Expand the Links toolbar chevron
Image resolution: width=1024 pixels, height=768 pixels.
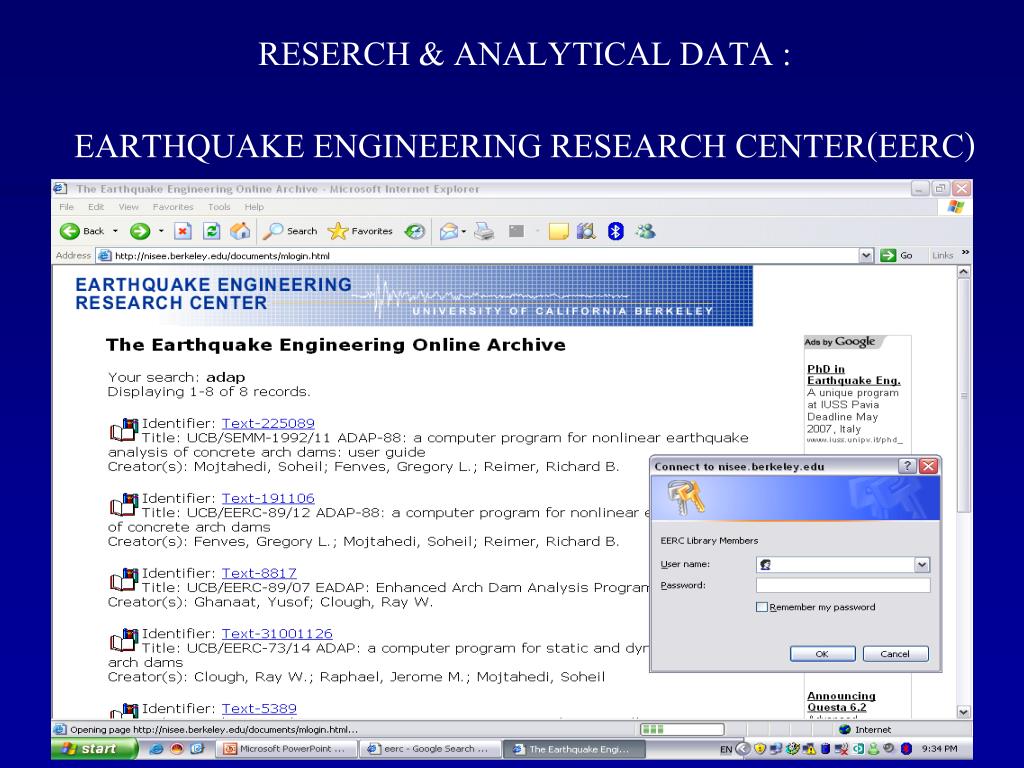(965, 253)
